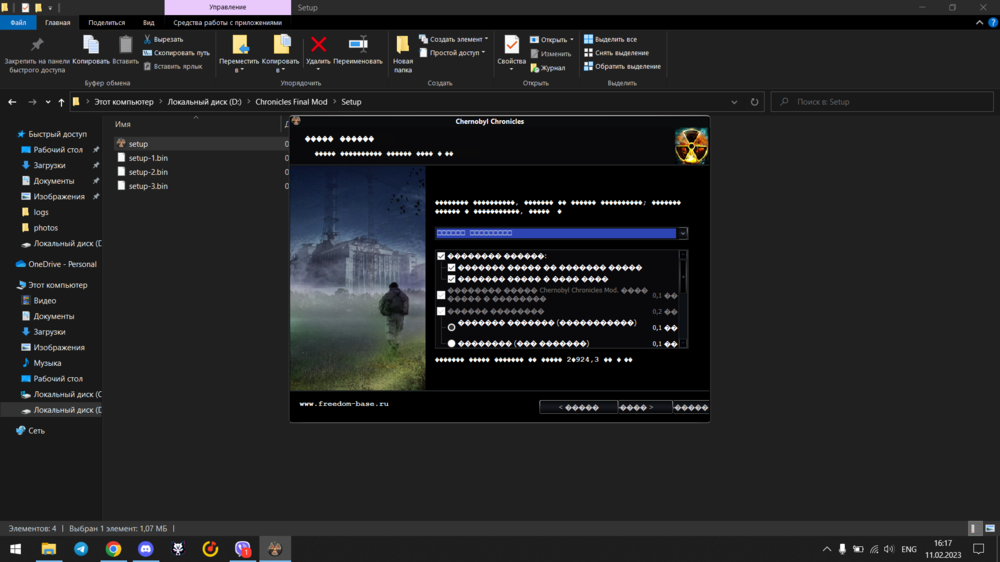Uncheck the second checkbox in component list
Image resolution: width=1000 pixels, height=562 pixels.
451,268
